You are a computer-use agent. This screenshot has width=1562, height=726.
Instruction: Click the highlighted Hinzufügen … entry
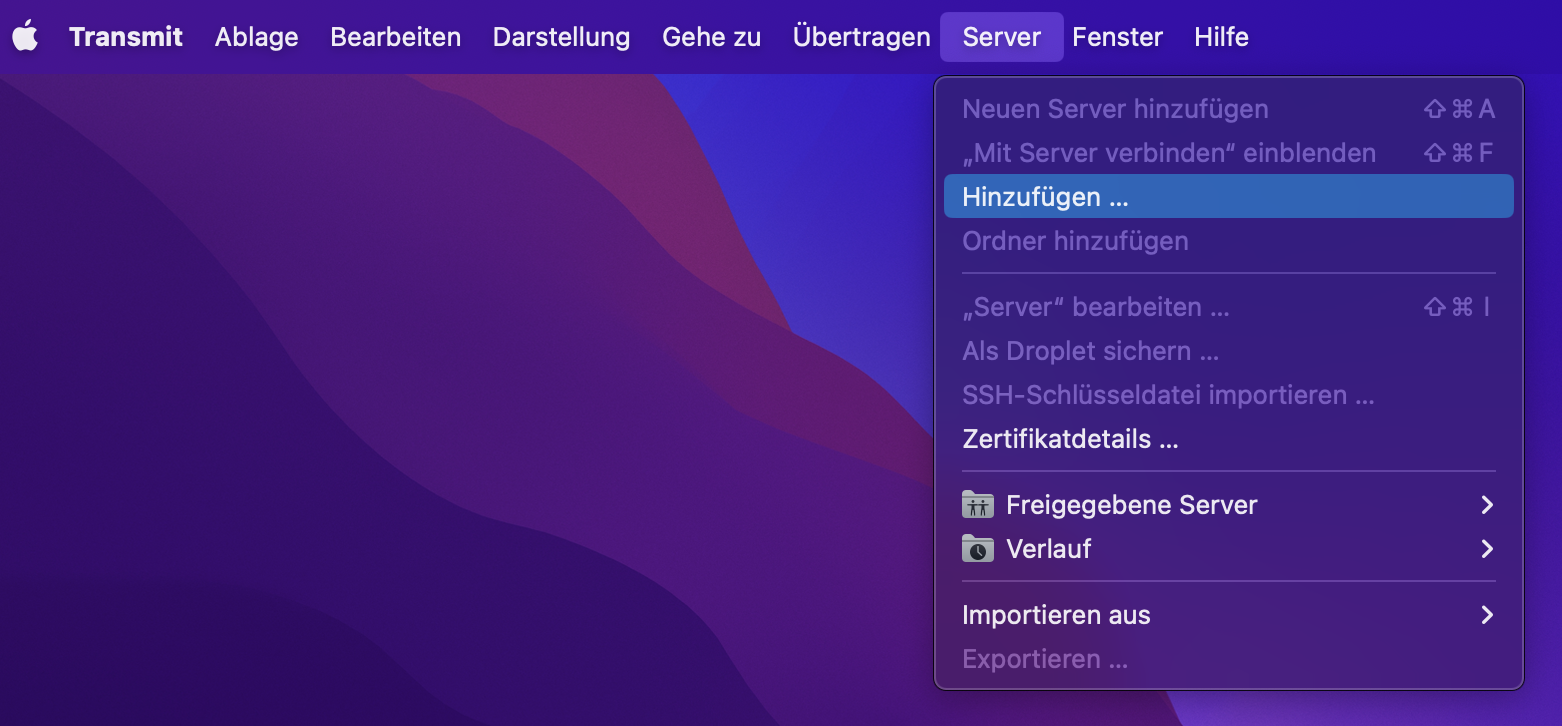click(x=1229, y=197)
